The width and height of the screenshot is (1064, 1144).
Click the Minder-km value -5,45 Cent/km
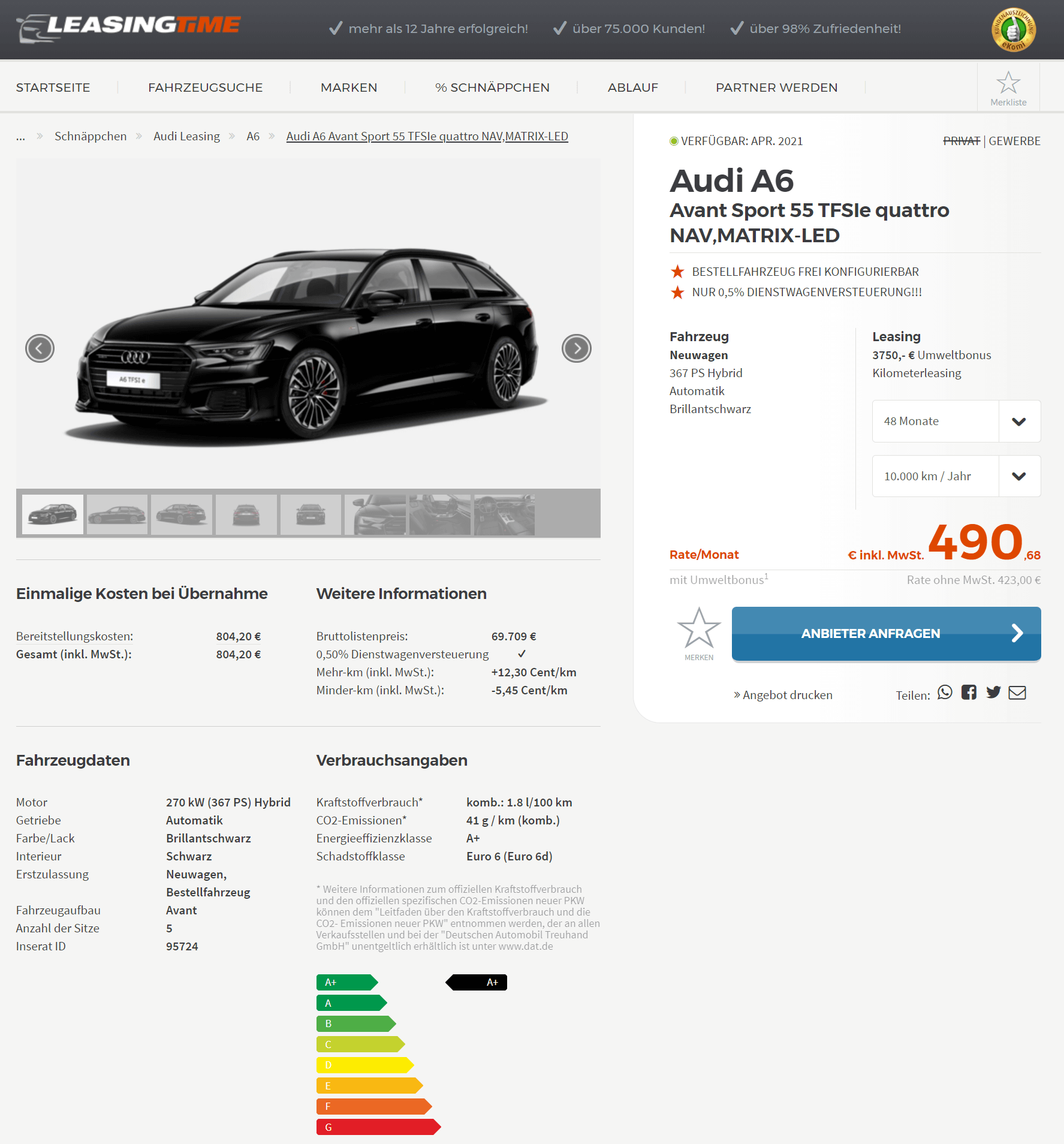(x=529, y=690)
